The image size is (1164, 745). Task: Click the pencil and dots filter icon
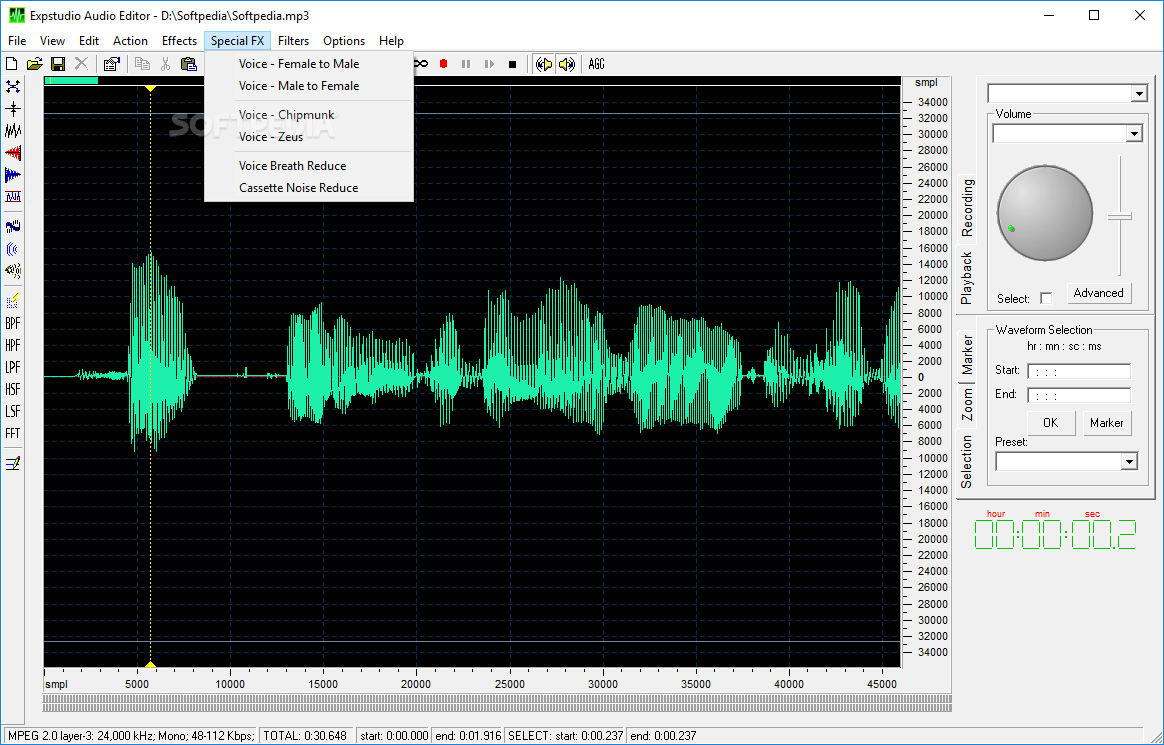click(x=13, y=301)
